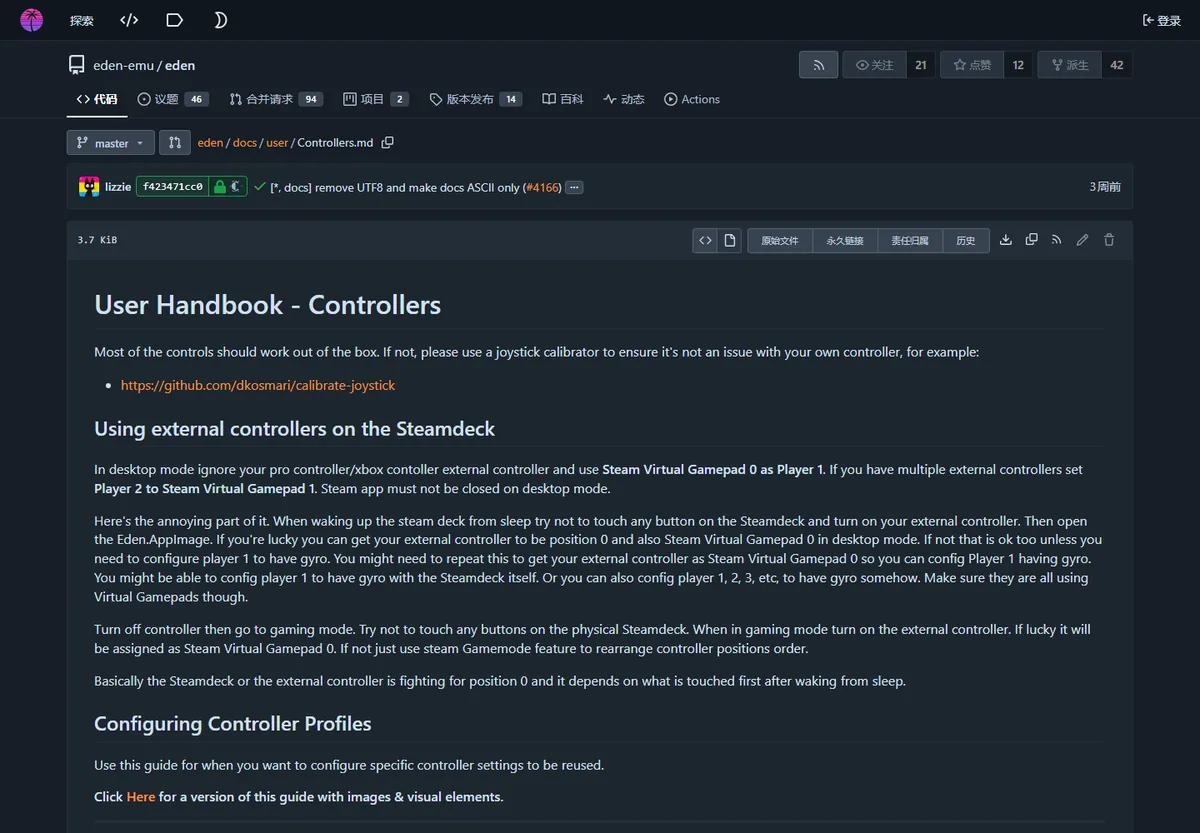Click the eden breadcrumb link
The width and height of the screenshot is (1200, 833).
(x=210, y=143)
